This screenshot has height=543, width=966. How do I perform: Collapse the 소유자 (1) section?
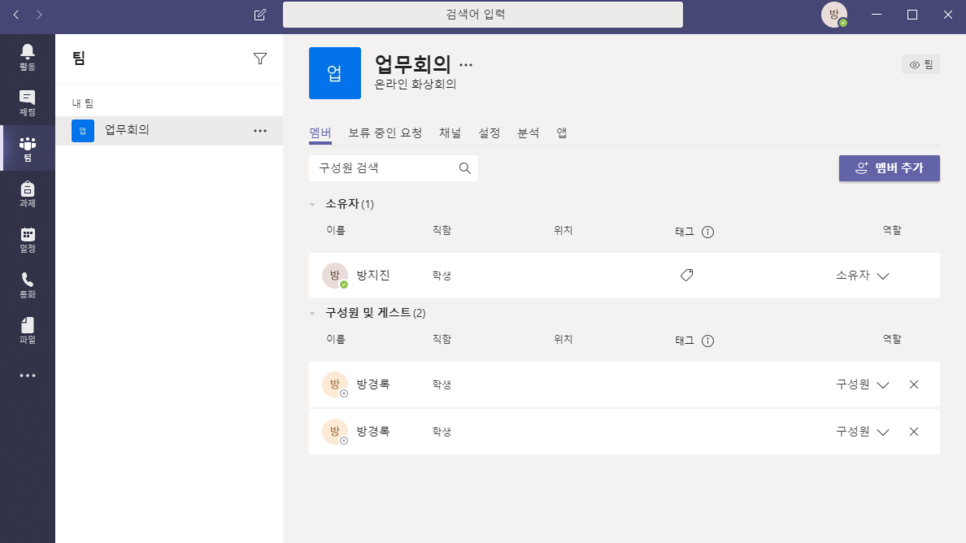point(312,204)
